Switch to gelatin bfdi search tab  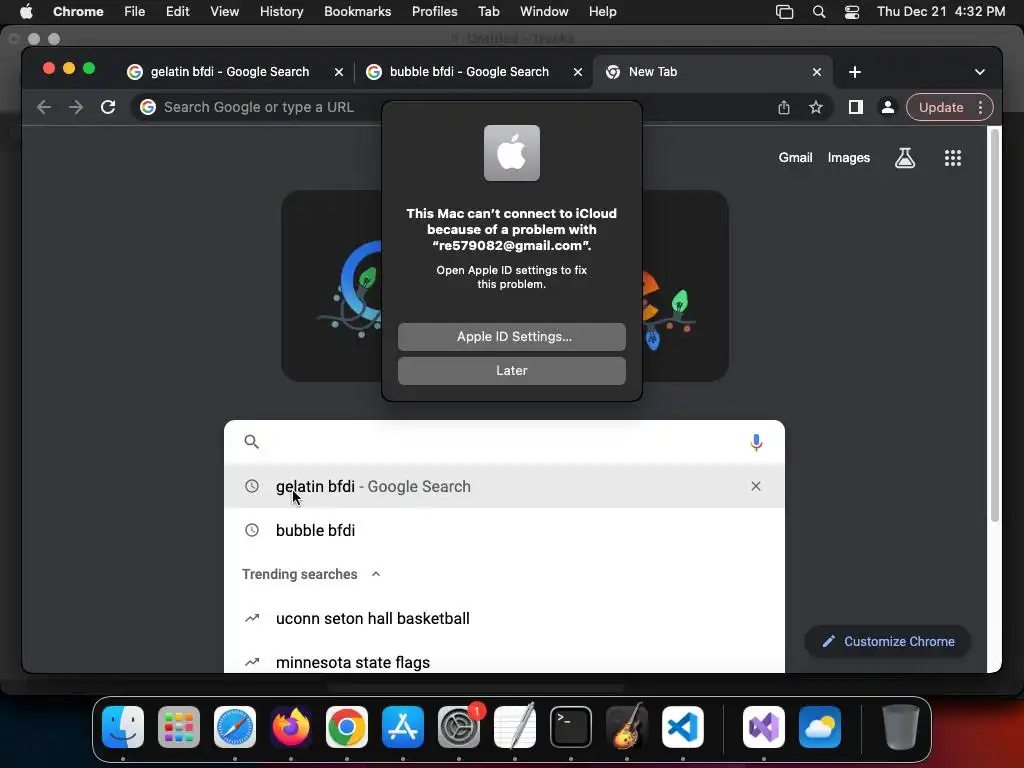(230, 72)
